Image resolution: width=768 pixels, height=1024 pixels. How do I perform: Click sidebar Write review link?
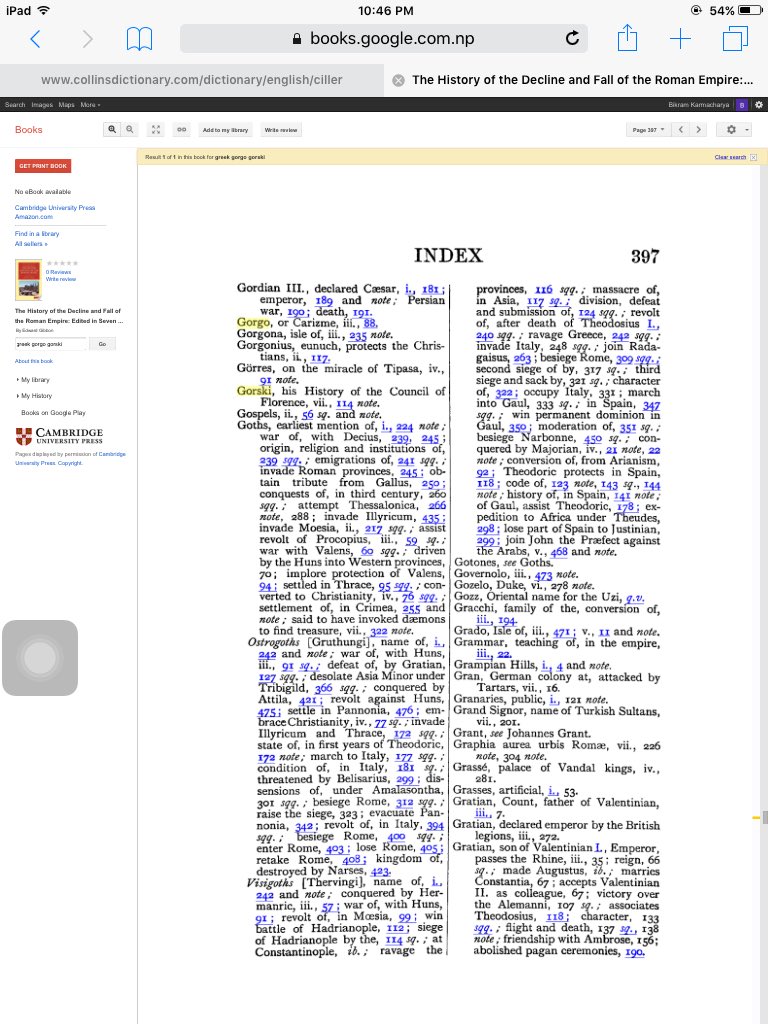[61, 279]
